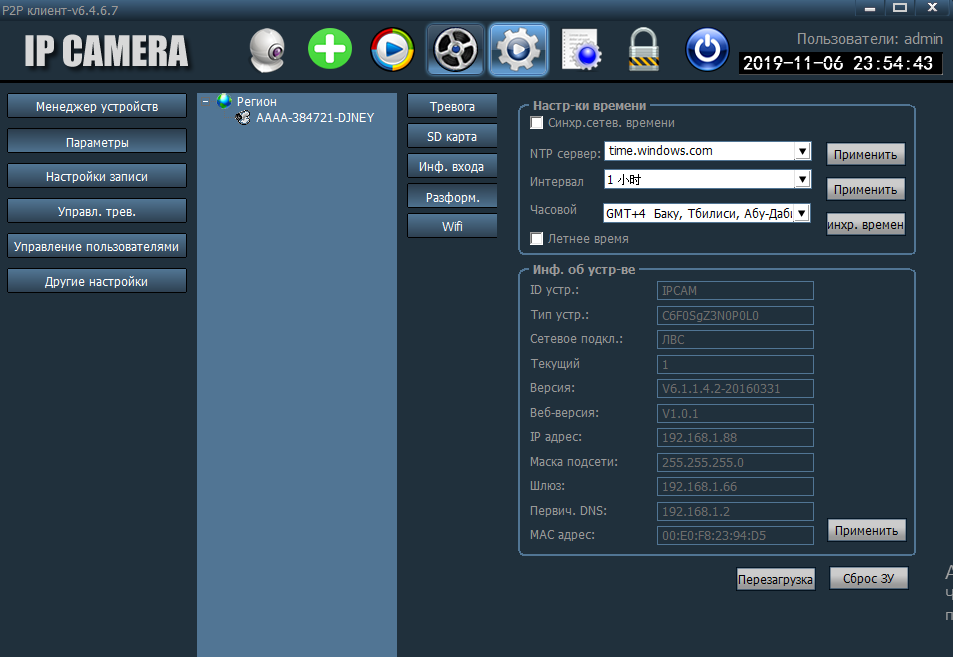Expand the NTP сервер dropdown

(801, 152)
